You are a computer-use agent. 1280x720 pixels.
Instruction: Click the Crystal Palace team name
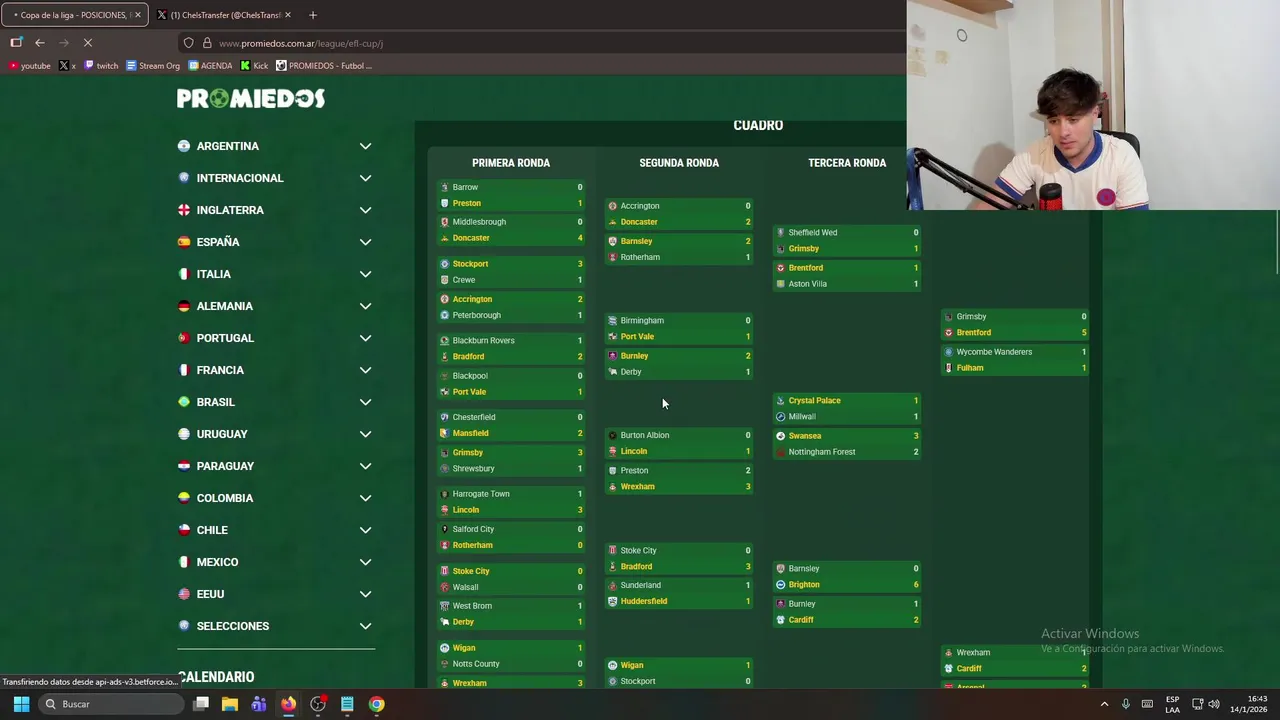click(814, 401)
